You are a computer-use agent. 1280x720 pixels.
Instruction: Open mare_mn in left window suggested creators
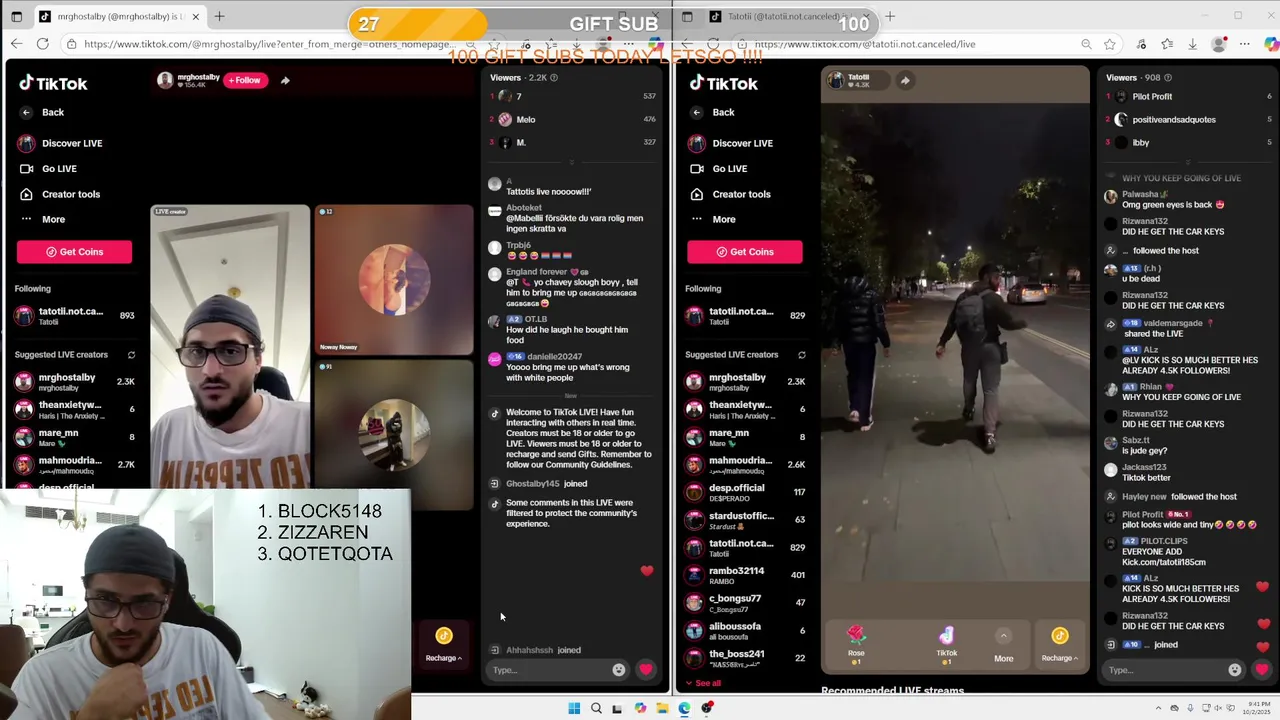click(x=74, y=437)
